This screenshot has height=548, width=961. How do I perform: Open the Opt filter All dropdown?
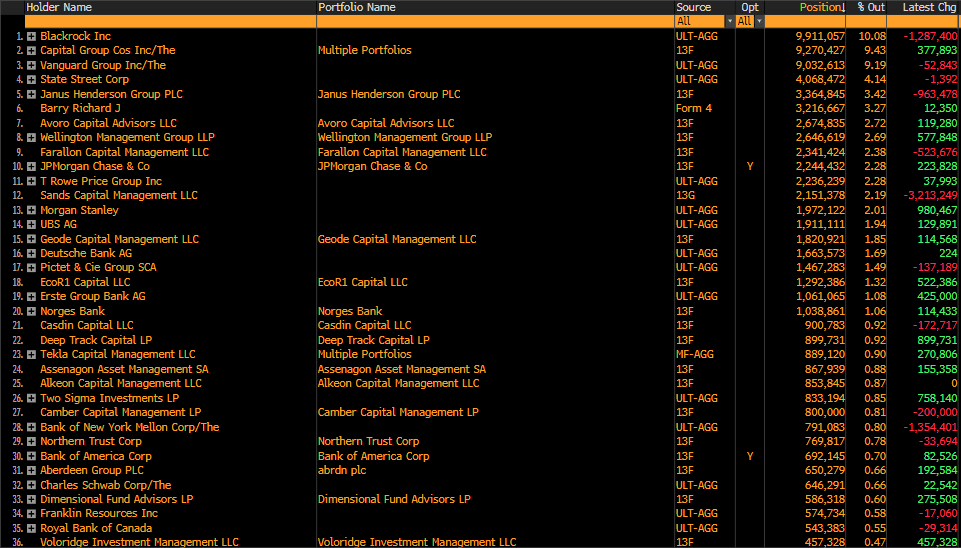(750, 21)
